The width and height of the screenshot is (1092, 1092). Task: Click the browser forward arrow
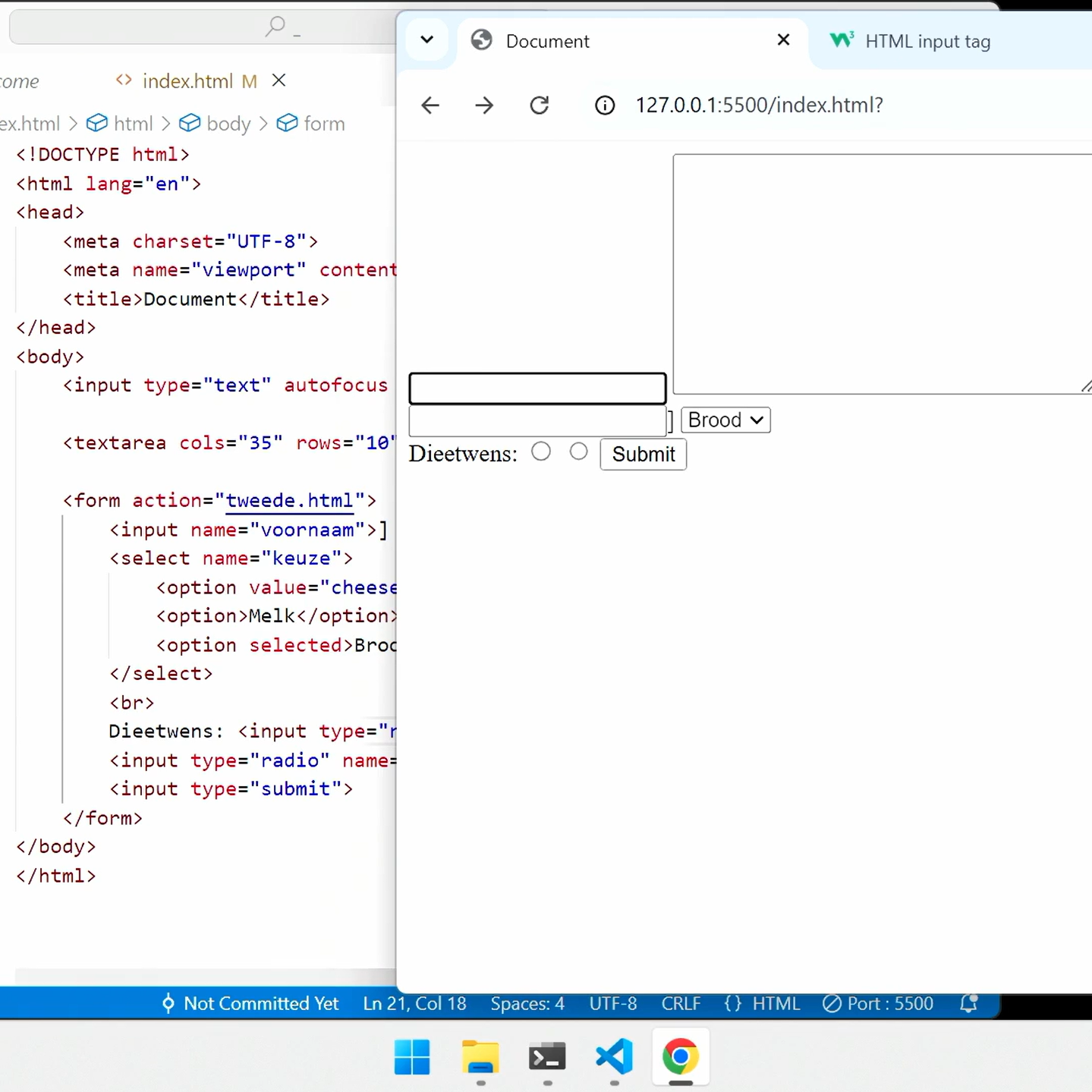[484, 105]
